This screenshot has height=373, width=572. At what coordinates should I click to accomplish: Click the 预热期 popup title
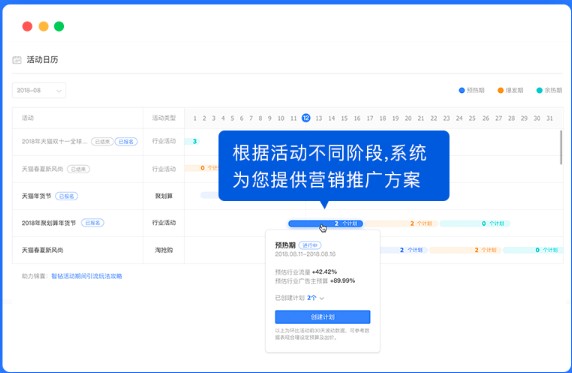285,245
